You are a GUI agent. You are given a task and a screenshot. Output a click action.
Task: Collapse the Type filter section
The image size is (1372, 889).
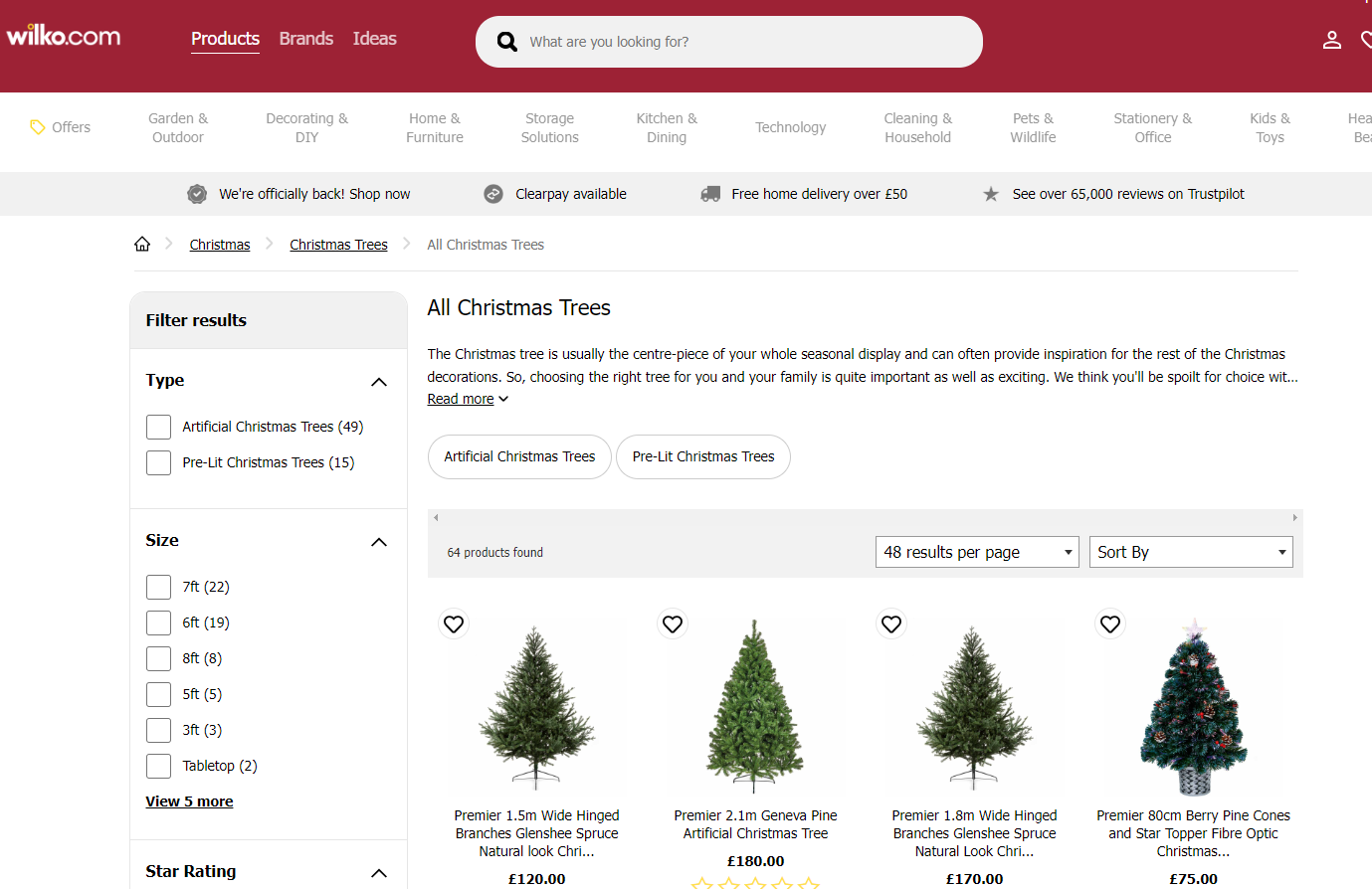click(x=379, y=382)
